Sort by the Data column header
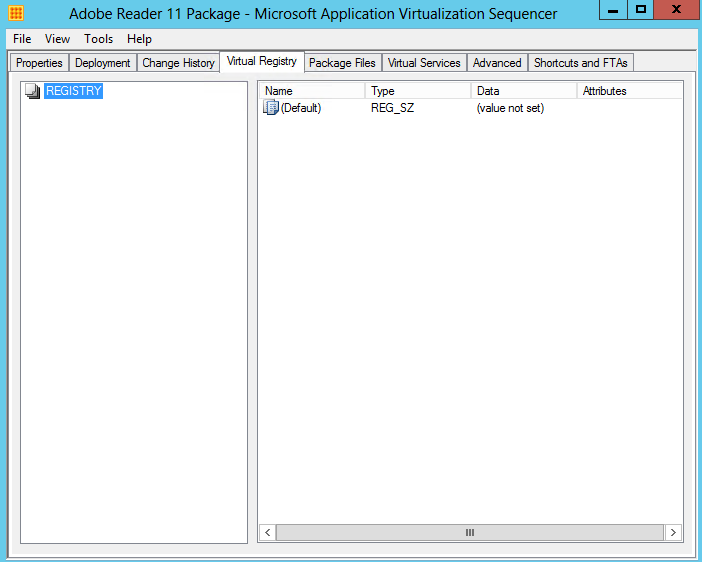This screenshot has height=562, width=702. coord(524,91)
